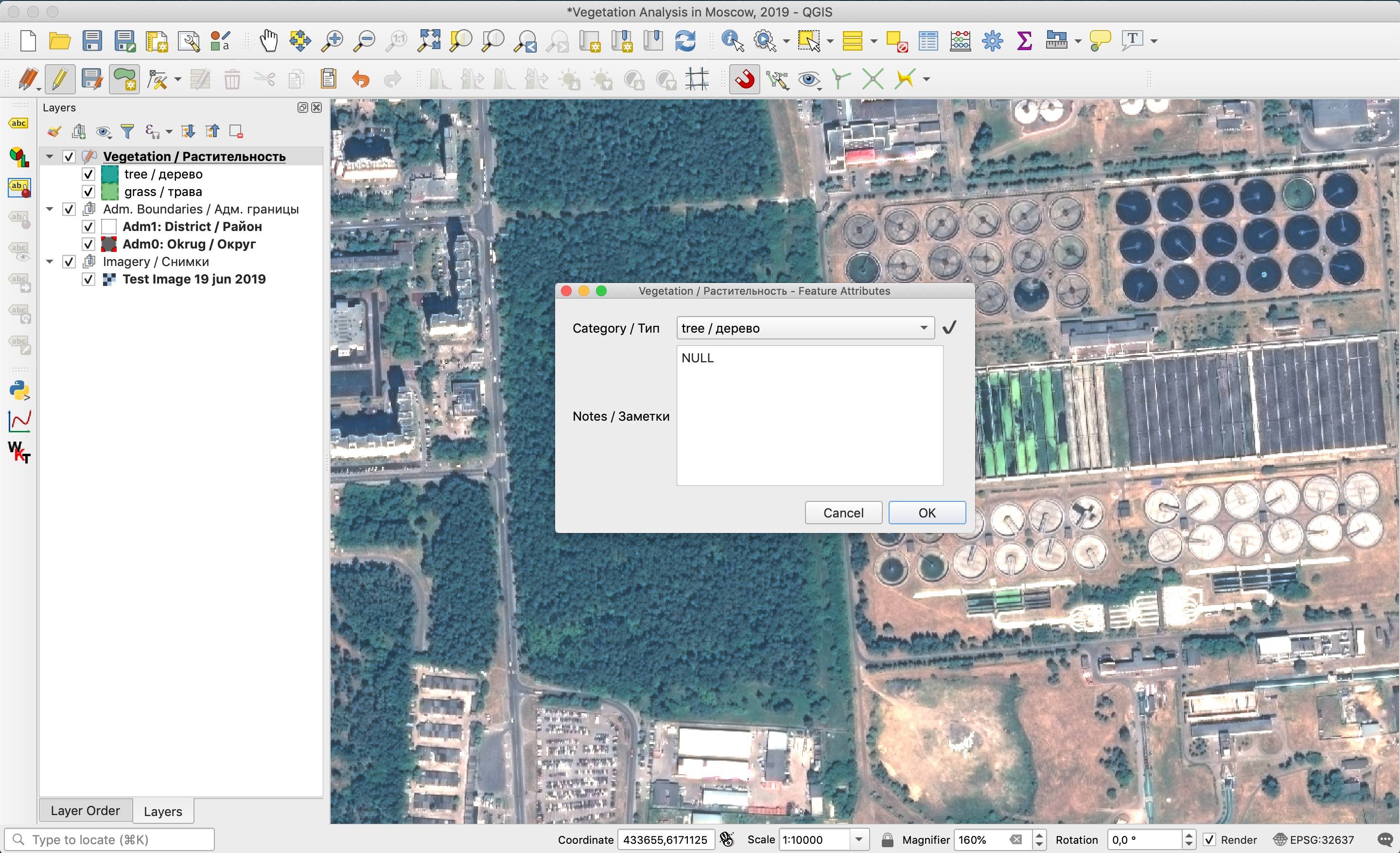Image resolution: width=1400 pixels, height=853 pixels.
Task: Open the messages log speech bubble
Action: coord(1386,839)
